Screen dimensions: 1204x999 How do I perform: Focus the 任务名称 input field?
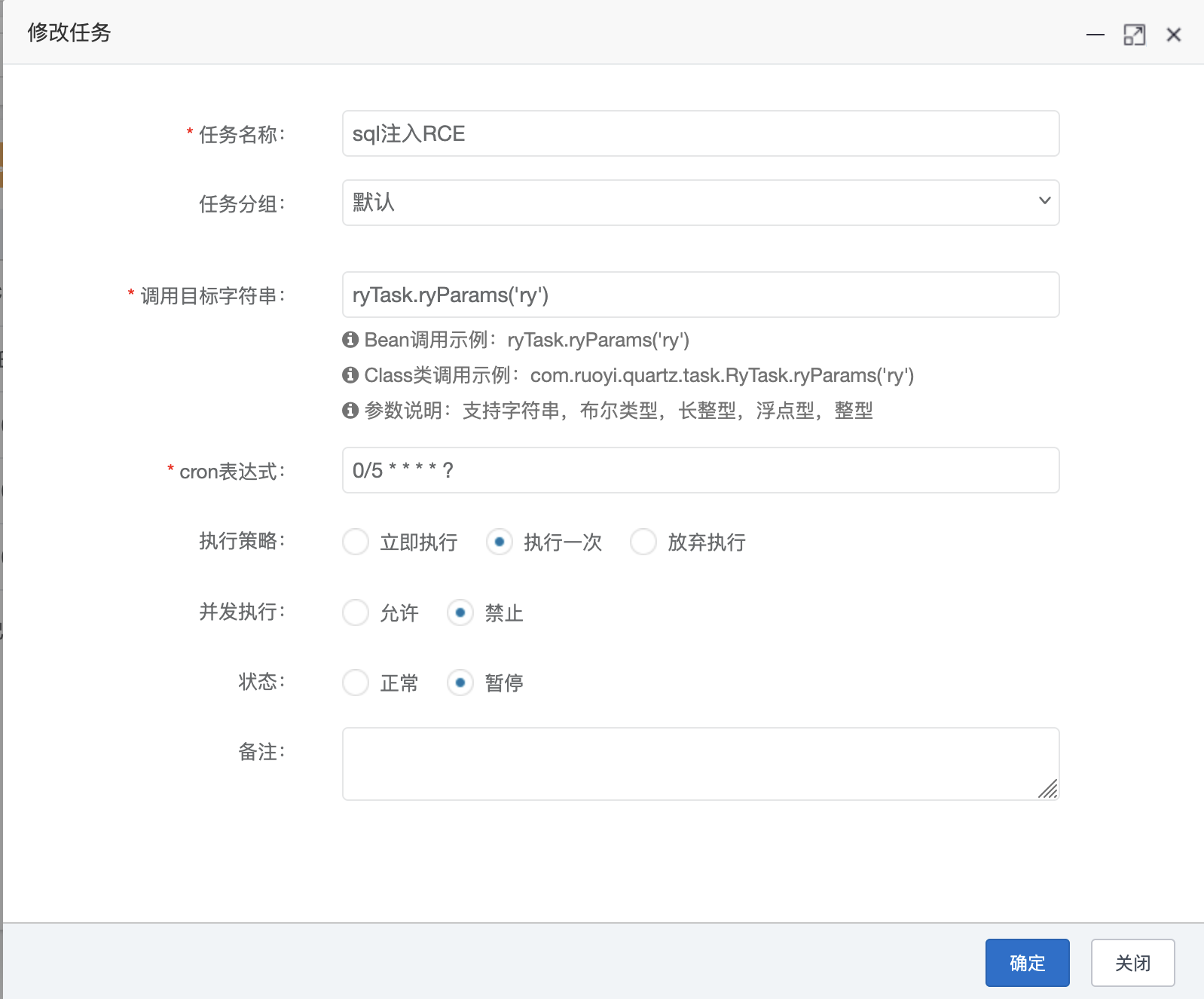click(701, 133)
